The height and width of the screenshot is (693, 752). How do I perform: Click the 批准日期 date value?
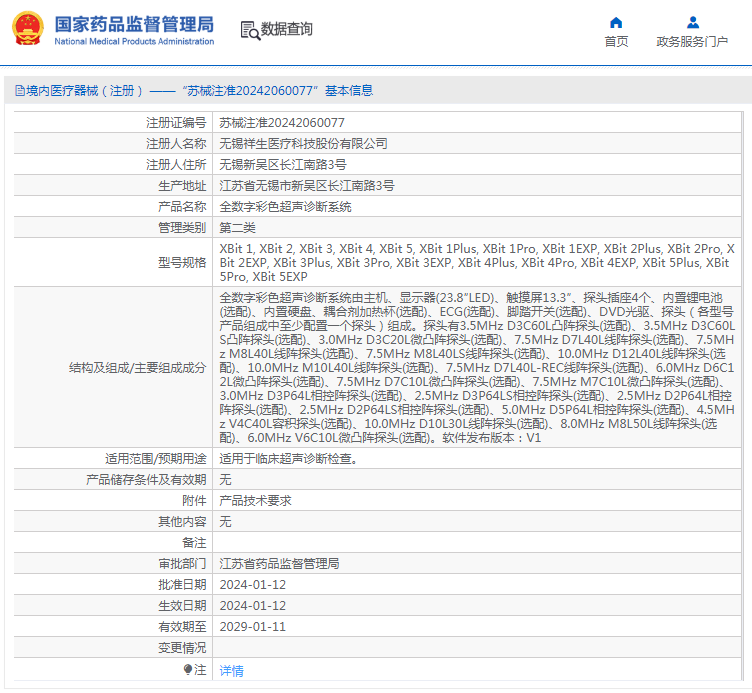252,584
